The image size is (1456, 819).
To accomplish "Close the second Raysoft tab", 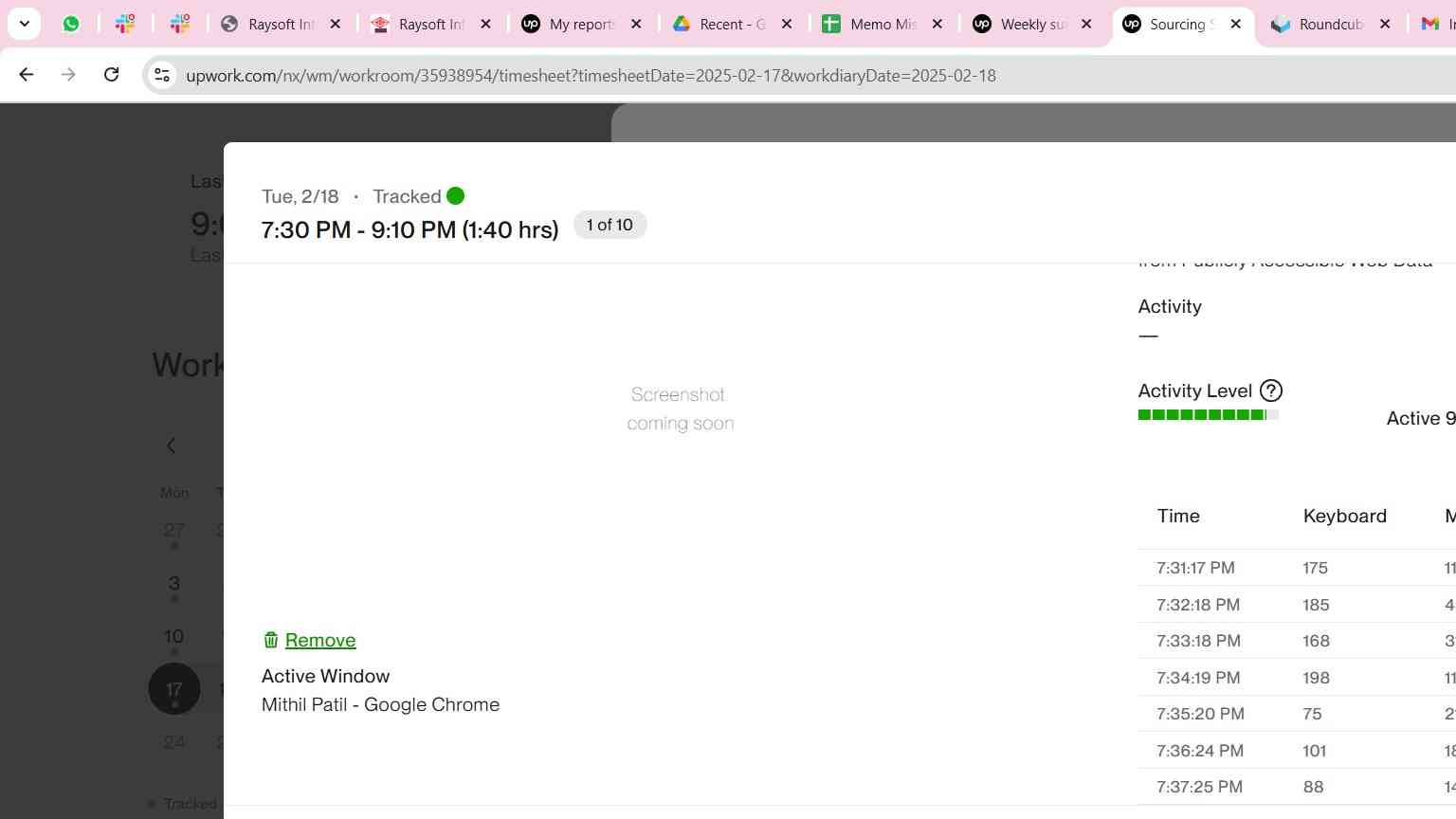I will pyautogui.click(x=486, y=24).
